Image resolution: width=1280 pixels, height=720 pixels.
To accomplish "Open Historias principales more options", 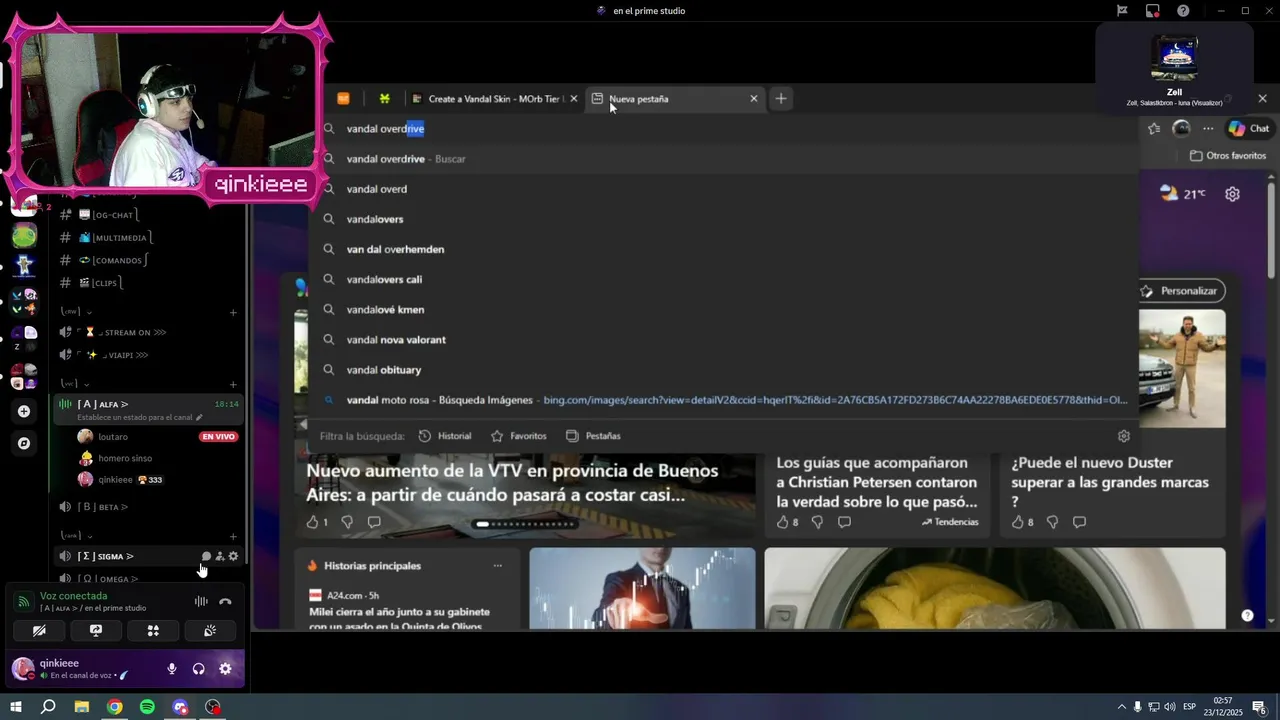I will (x=497, y=566).
